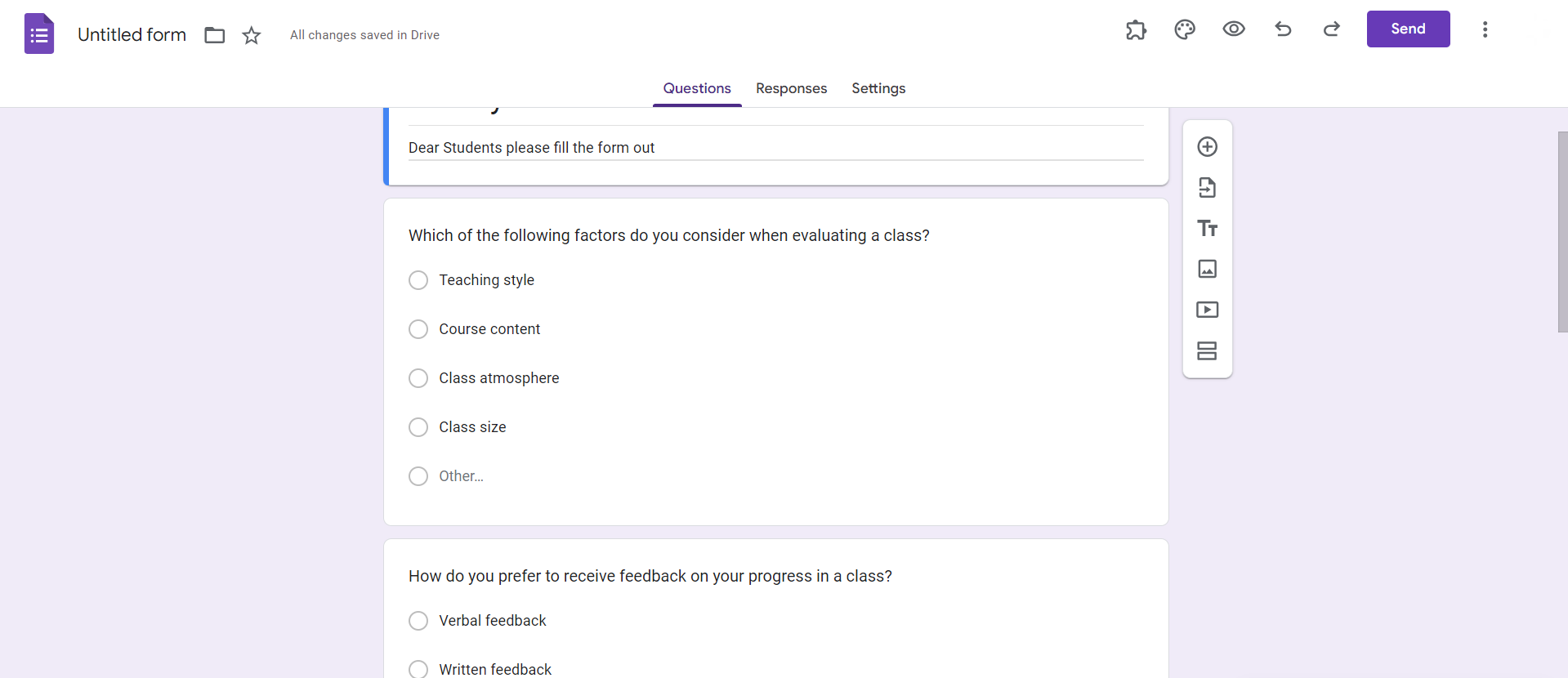
Task: Open the Settings tab
Action: coord(878,88)
